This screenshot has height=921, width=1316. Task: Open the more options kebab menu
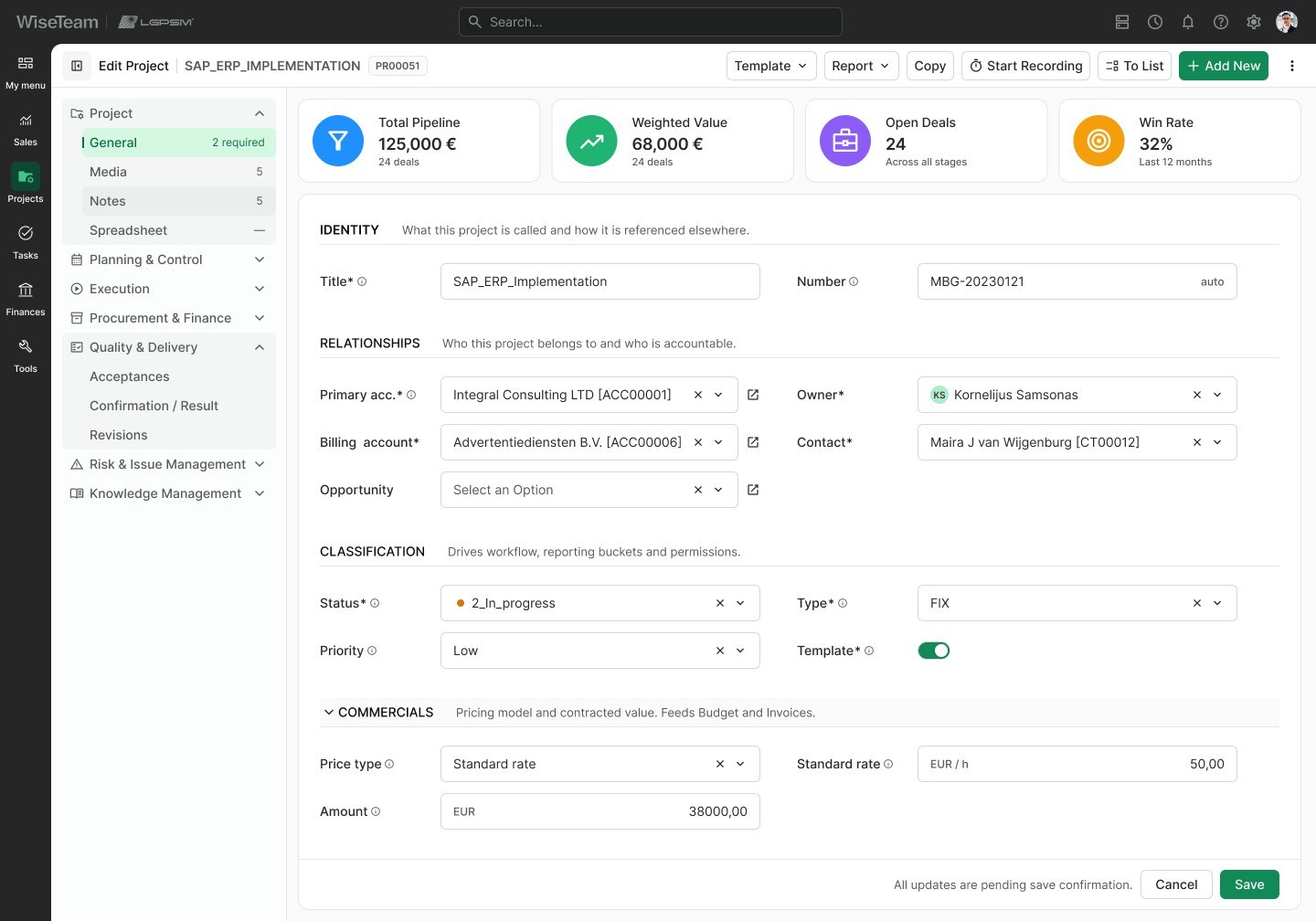tap(1292, 66)
